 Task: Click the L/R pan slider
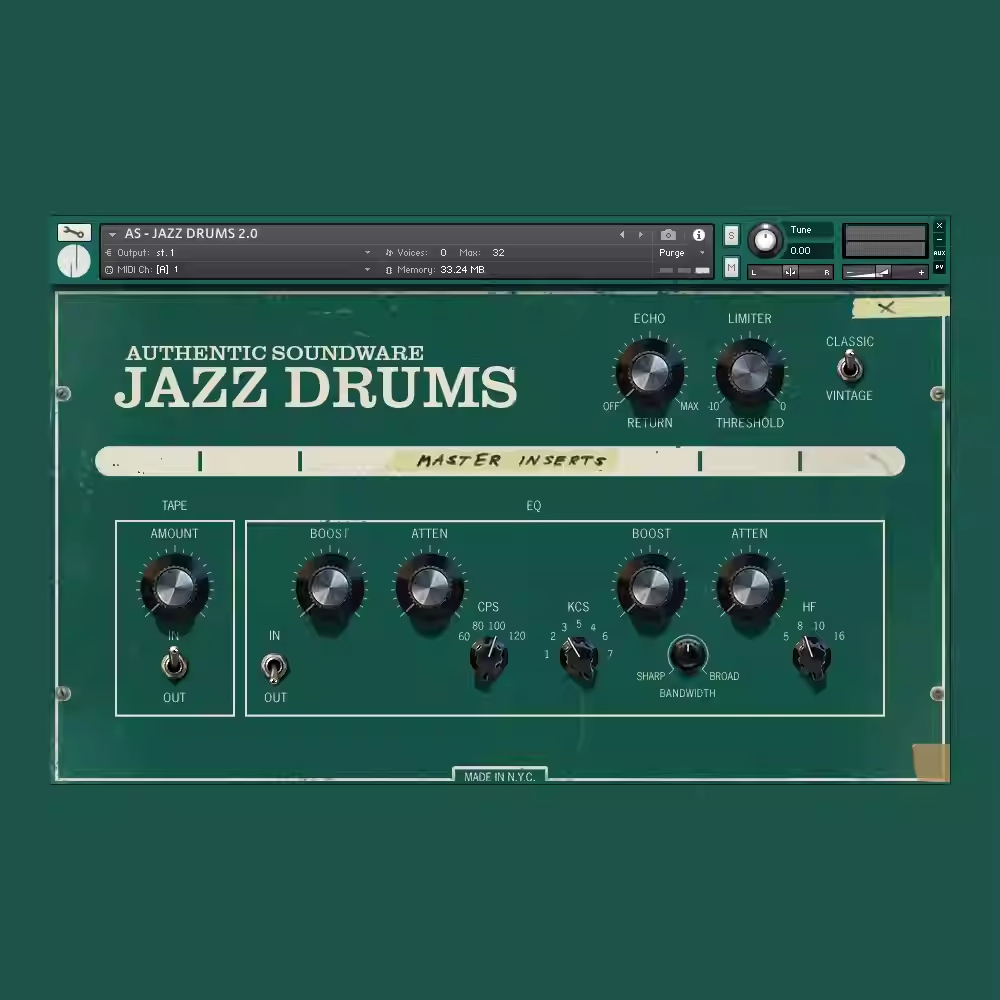(x=790, y=272)
